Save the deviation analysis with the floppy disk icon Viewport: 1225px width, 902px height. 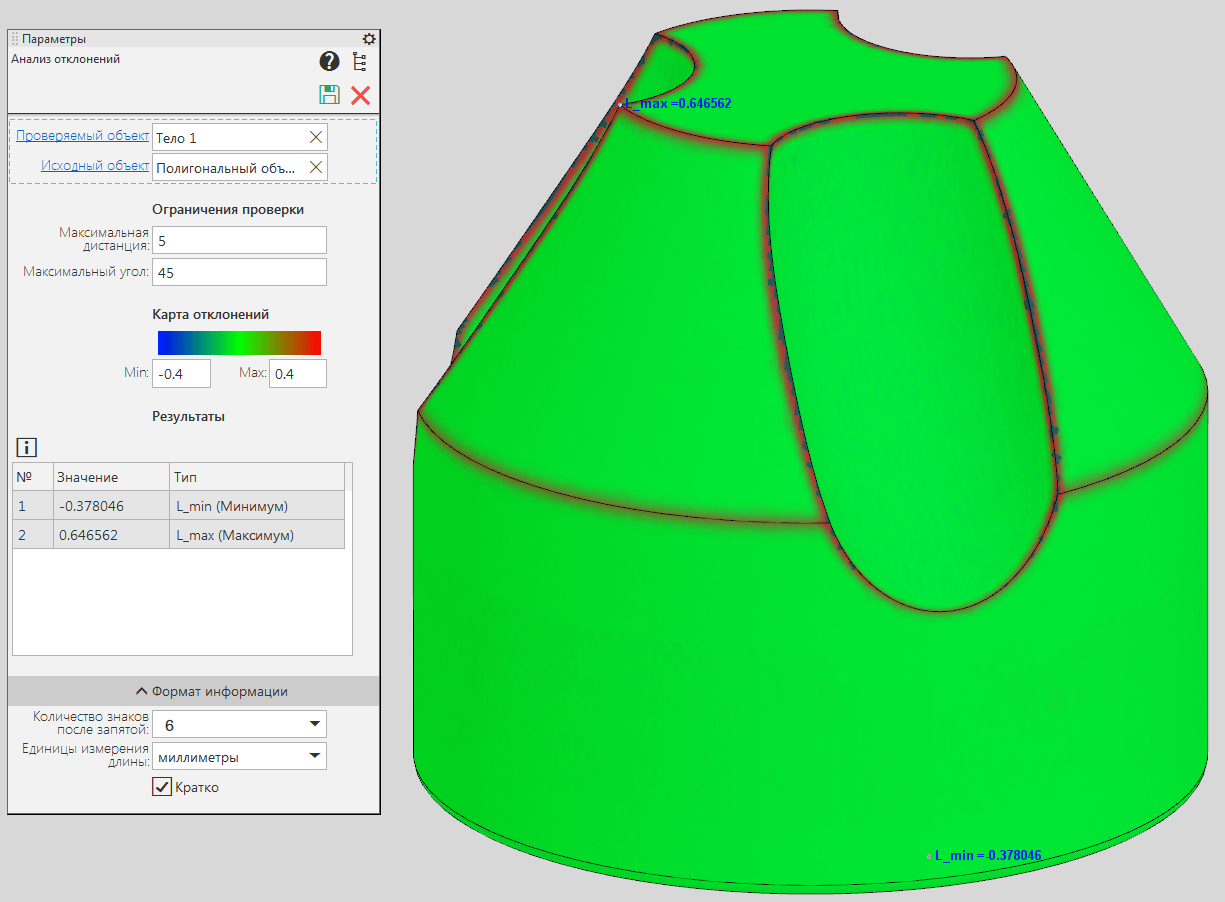coord(329,95)
